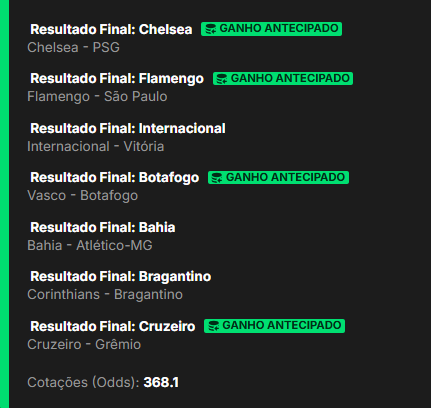Click the 368.1 odds value
Viewport: 431px width, 408px height.
coord(161,382)
